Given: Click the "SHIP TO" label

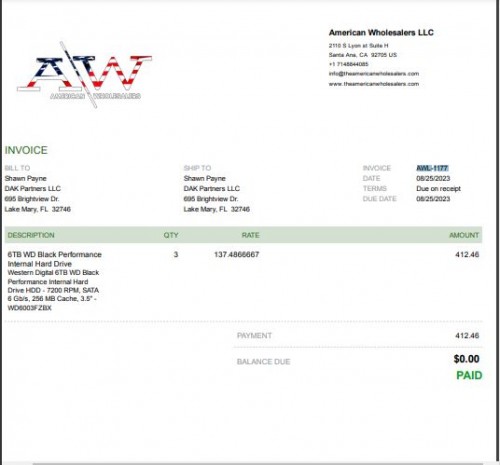Looking at the screenshot, I should coord(197,168).
